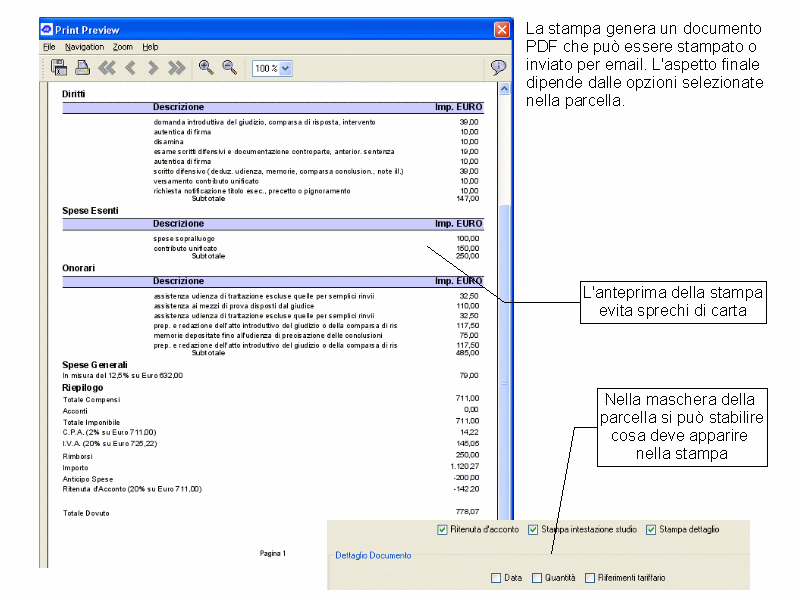Jump to last page with double-right arrows
This screenshot has width=800, height=600.
click(x=177, y=68)
